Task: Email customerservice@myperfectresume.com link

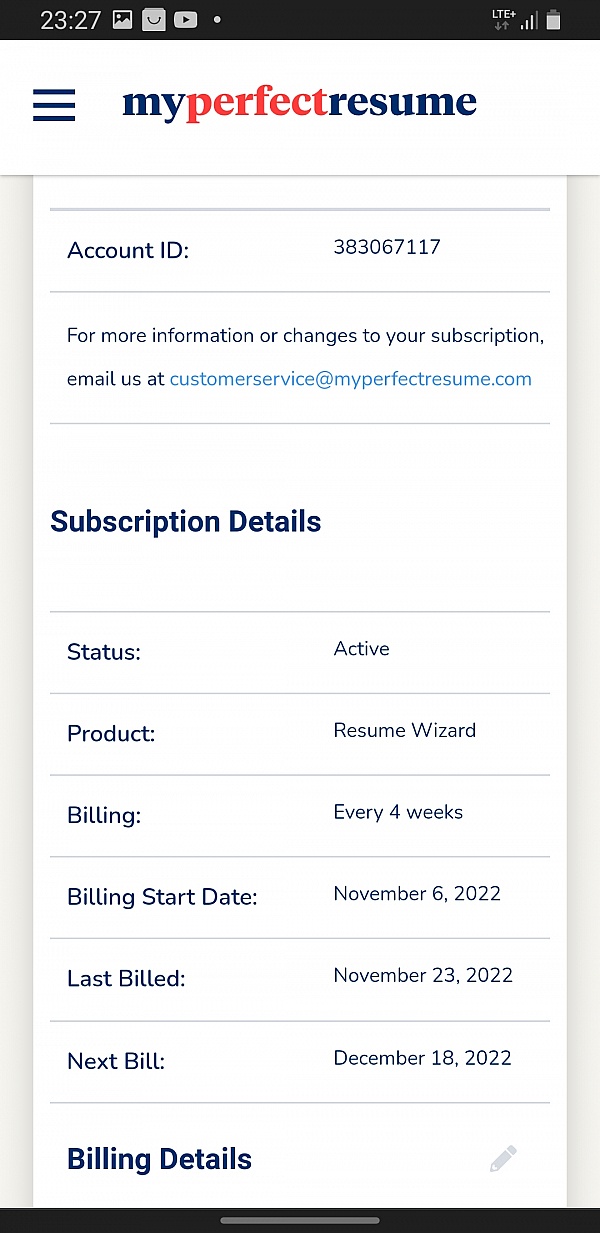Action: pyautogui.click(x=350, y=379)
